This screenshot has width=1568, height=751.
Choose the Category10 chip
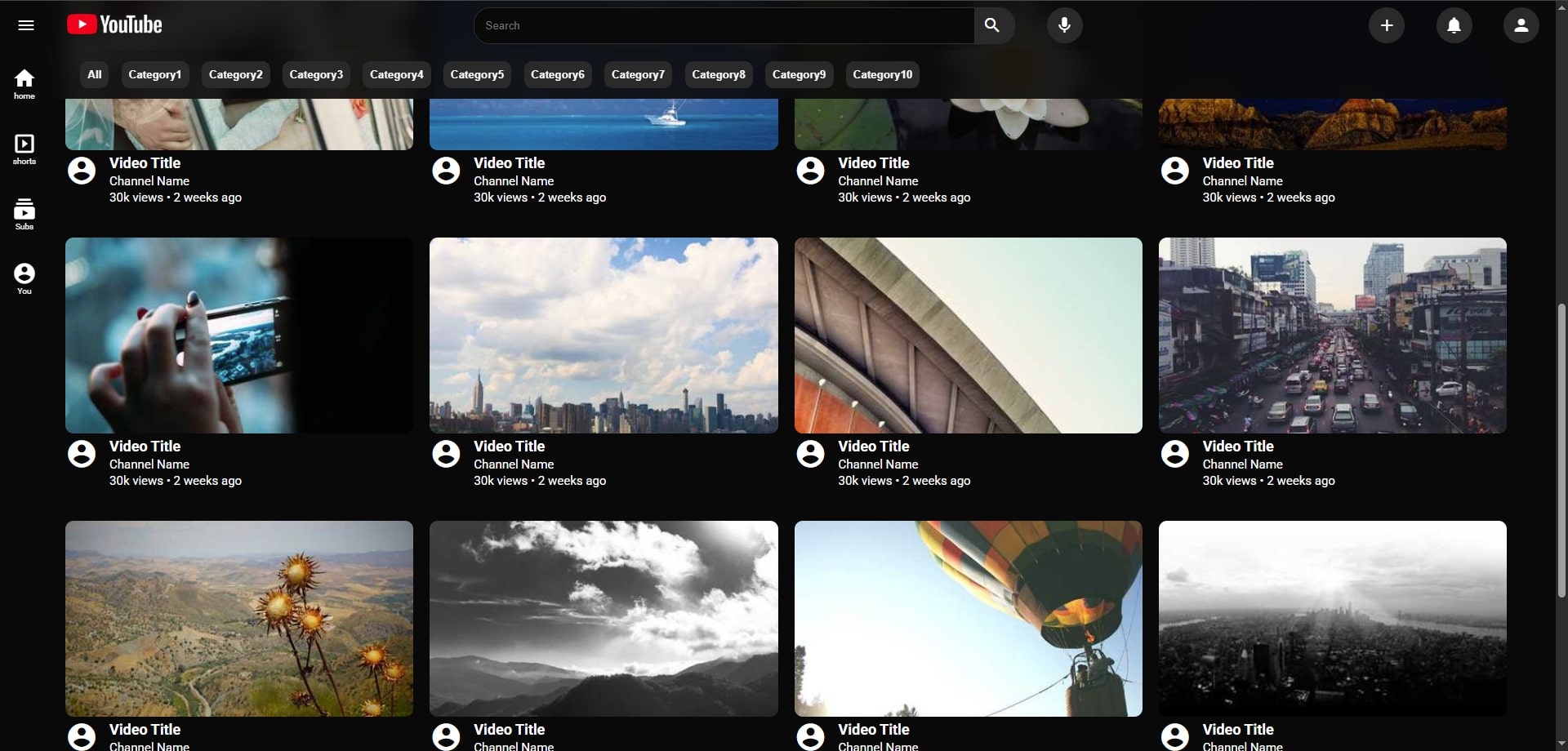(x=883, y=74)
